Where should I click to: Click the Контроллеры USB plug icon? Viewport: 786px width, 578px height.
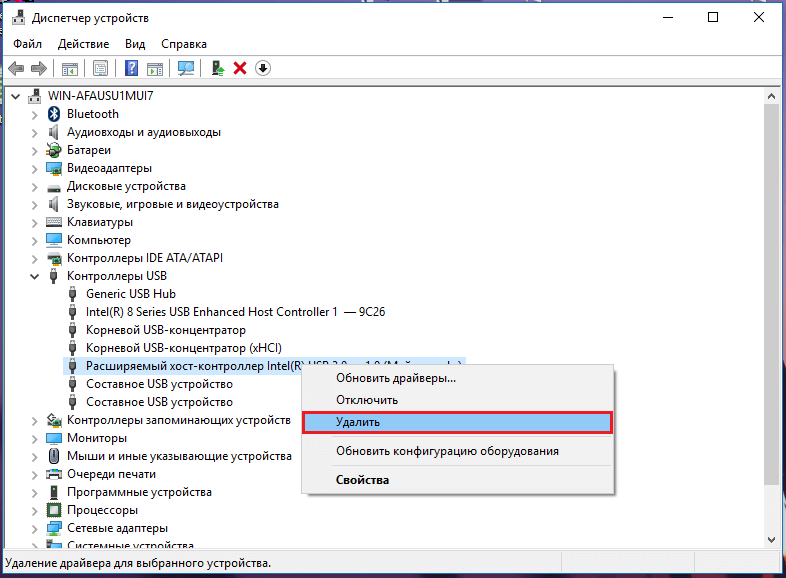point(54,276)
